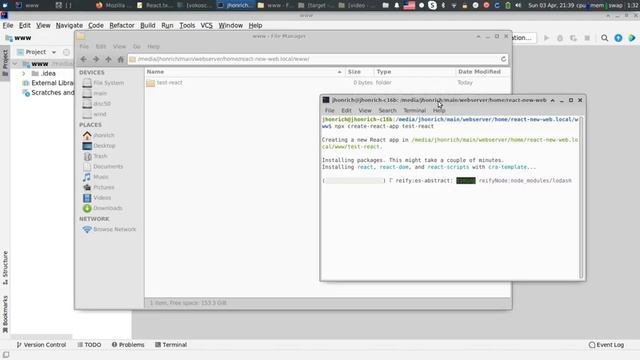Open the Project side tool tab
This screenshot has height=360, width=640.
click(5, 62)
